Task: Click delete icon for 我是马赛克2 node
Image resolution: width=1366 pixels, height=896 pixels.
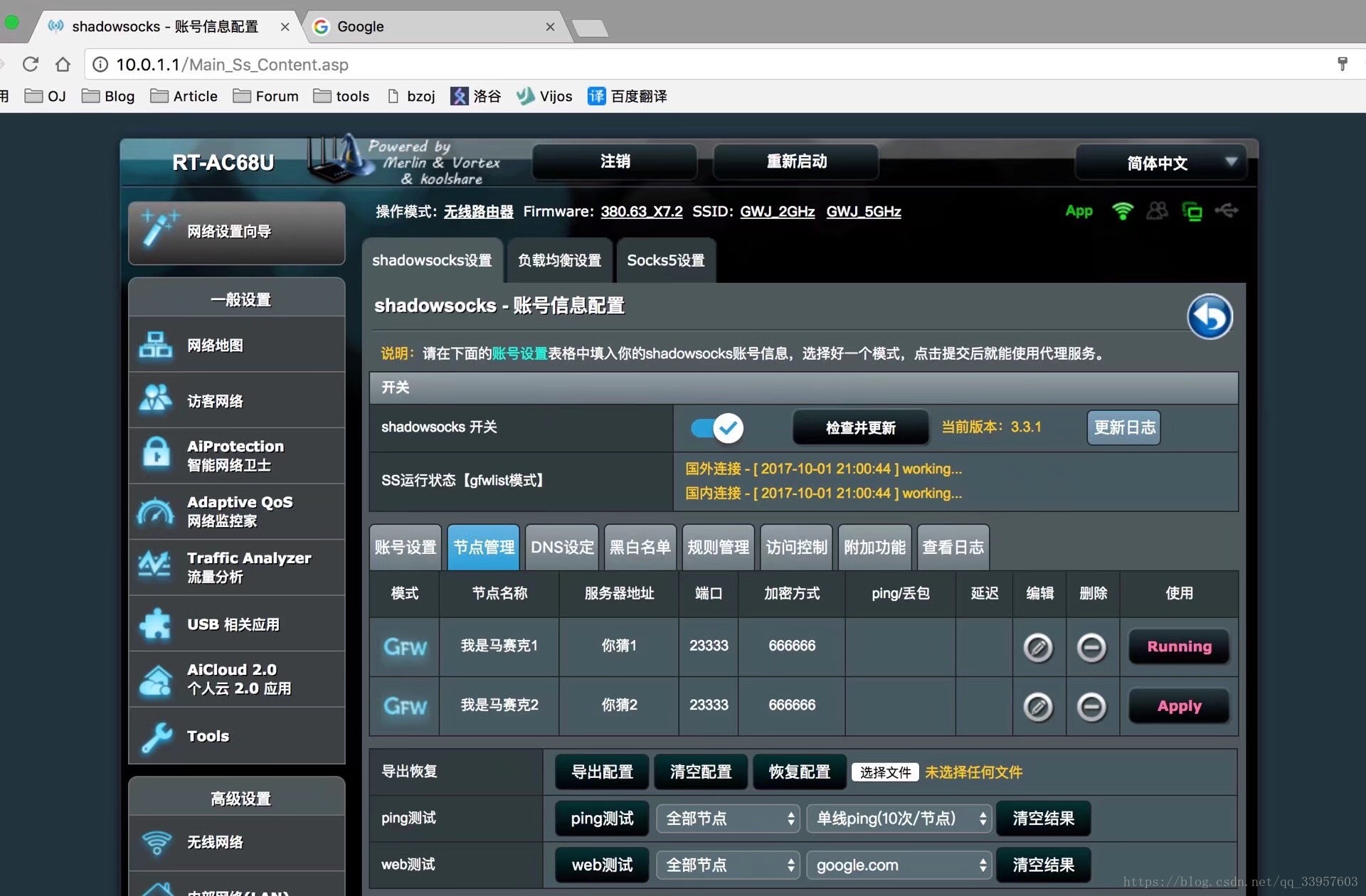Action: tap(1091, 707)
